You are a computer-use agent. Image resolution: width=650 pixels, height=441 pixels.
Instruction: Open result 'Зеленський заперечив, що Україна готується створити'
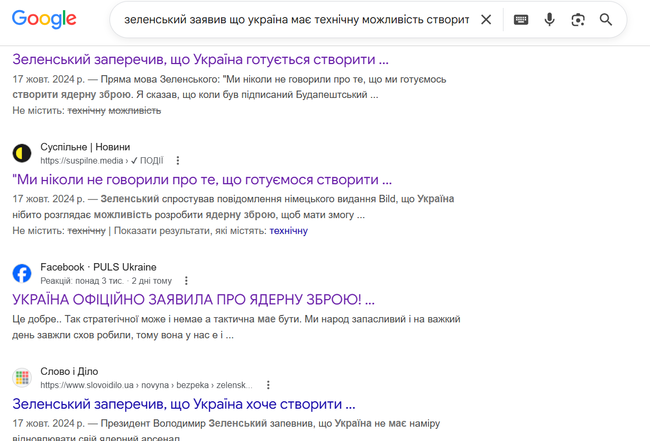pos(200,59)
